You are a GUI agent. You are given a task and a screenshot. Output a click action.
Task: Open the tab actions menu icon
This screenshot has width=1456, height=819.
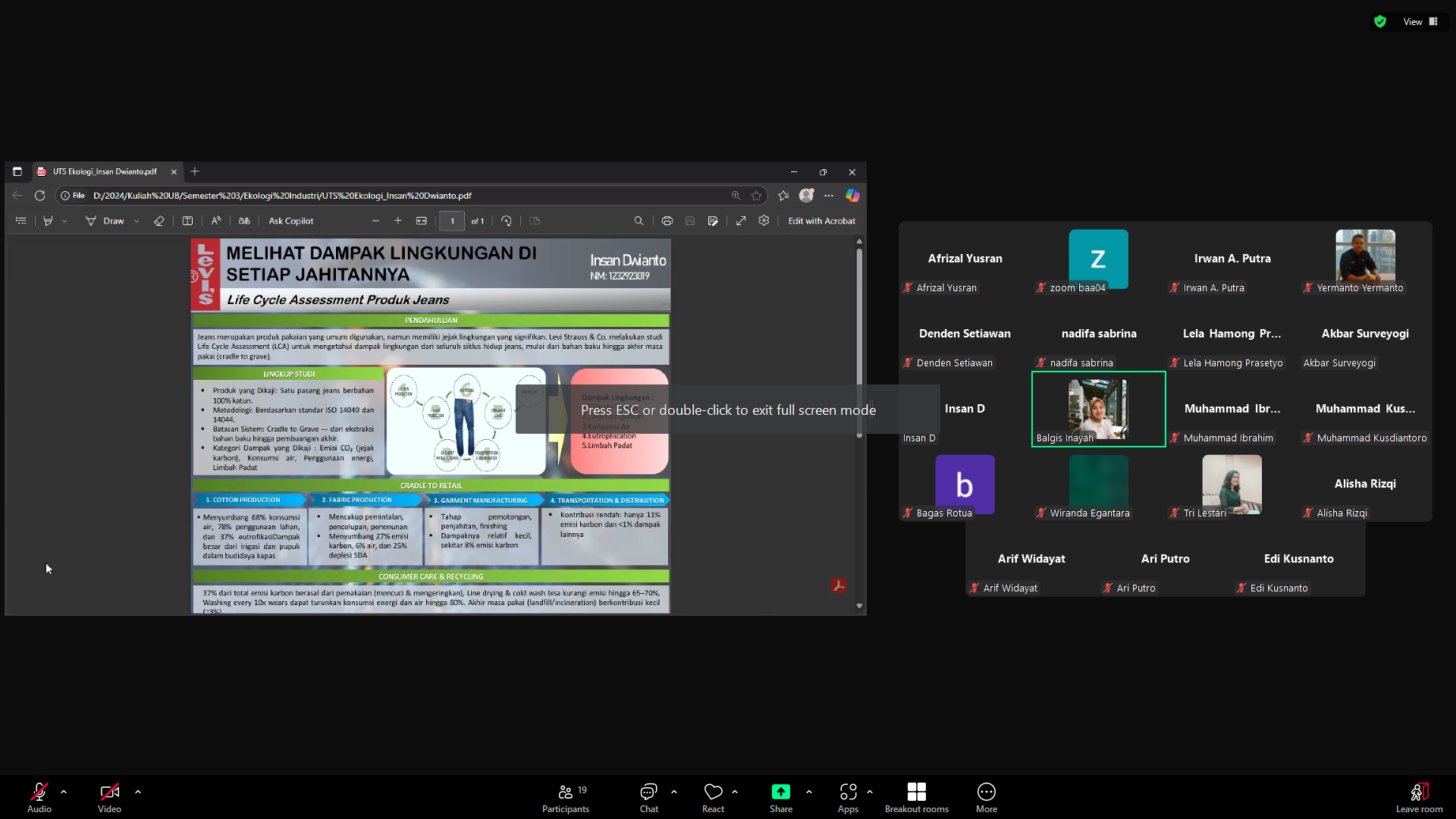(x=17, y=172)
